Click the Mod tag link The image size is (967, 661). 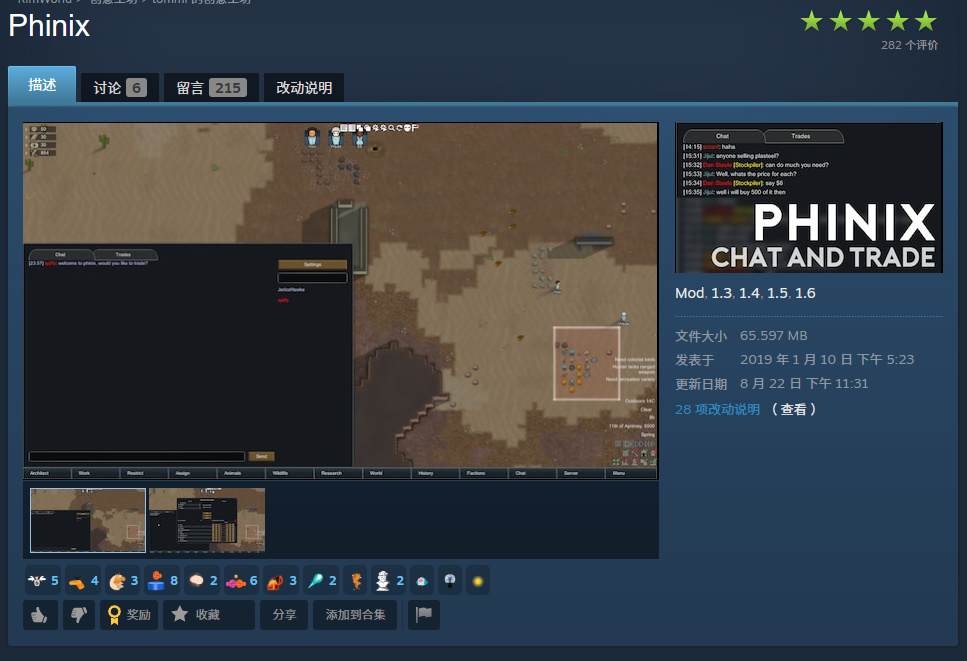(689, 293)
